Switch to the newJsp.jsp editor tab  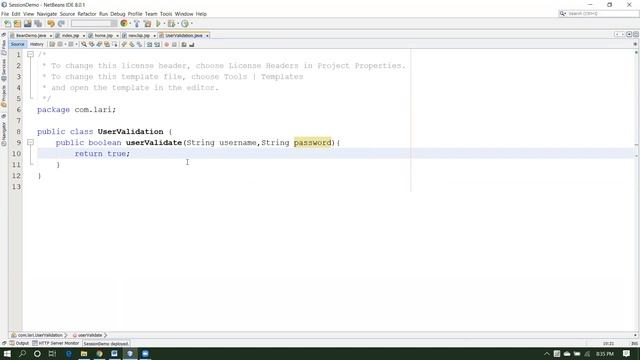tap(139, 36)
